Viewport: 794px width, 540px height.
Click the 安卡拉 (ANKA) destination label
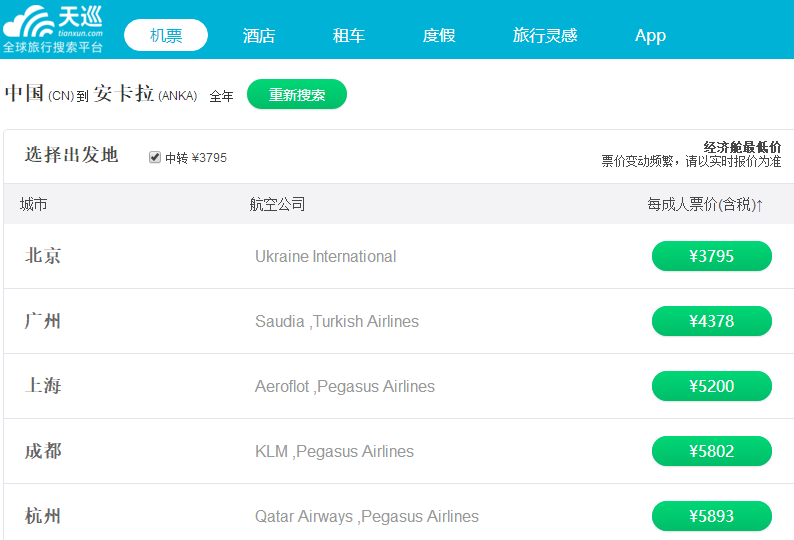point(145,94)
